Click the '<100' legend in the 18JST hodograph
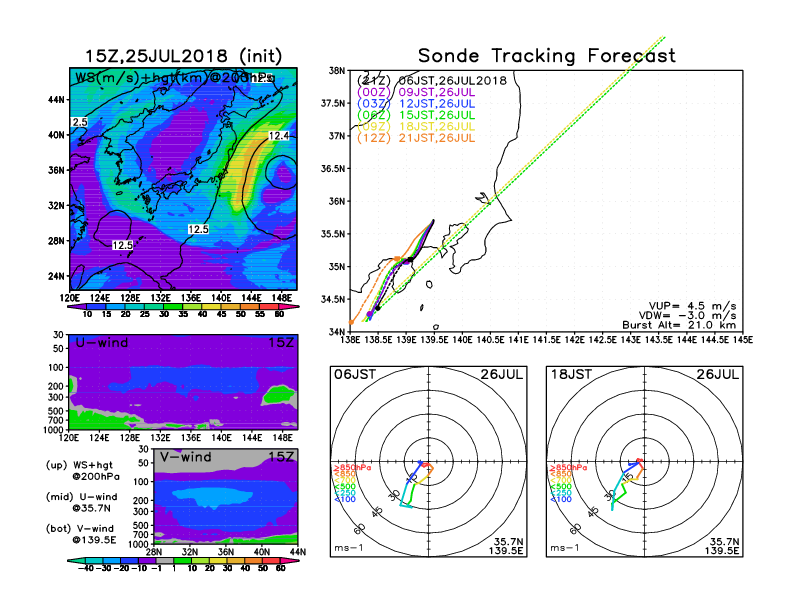The height and width of the screenshot is (612, 792). (x=561, y=499)
